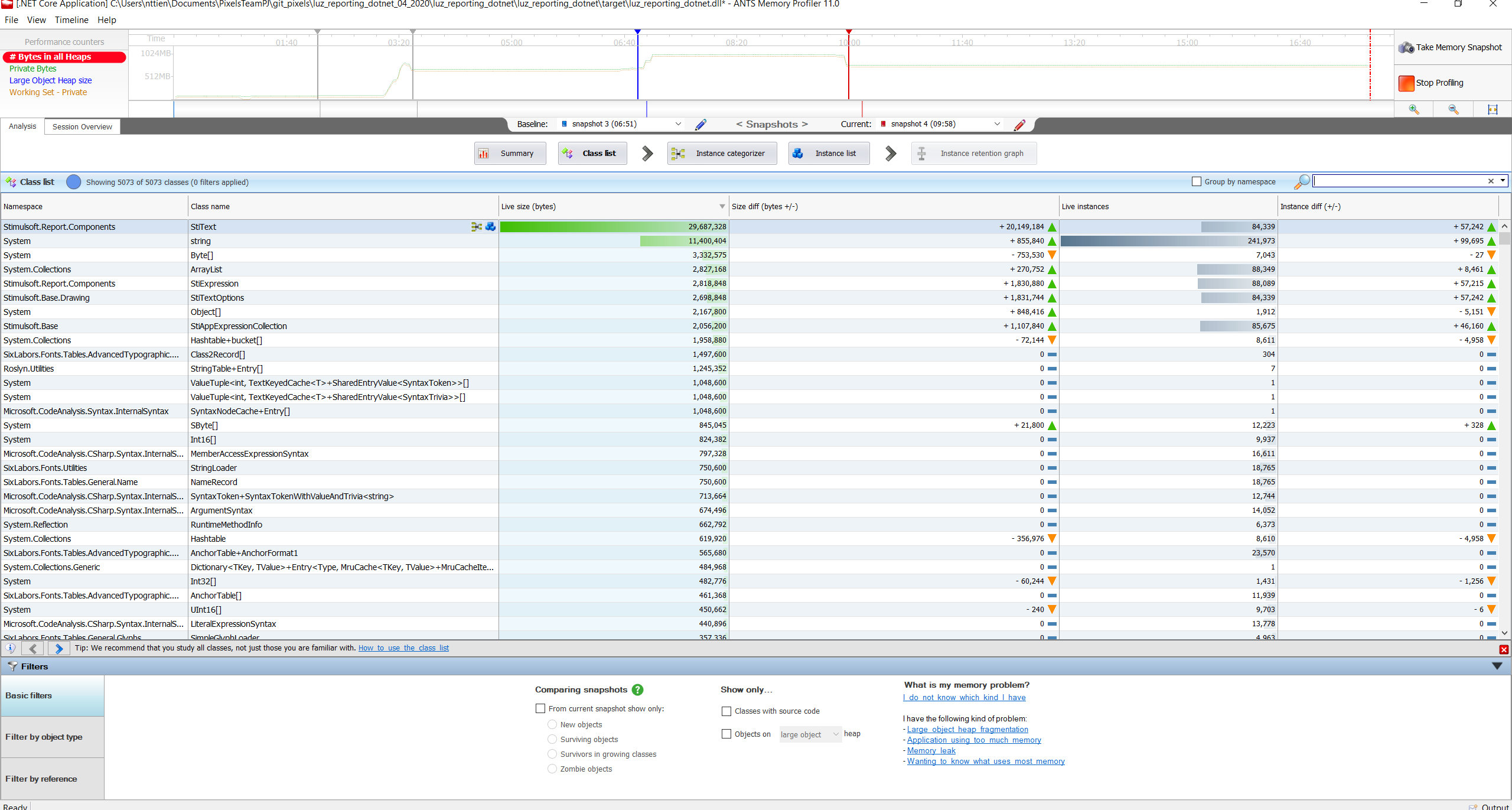The height and width of the screenshot is (810, 1512).
Task: Click the red Stop Profiling icon
Action: coord(1406,83)
